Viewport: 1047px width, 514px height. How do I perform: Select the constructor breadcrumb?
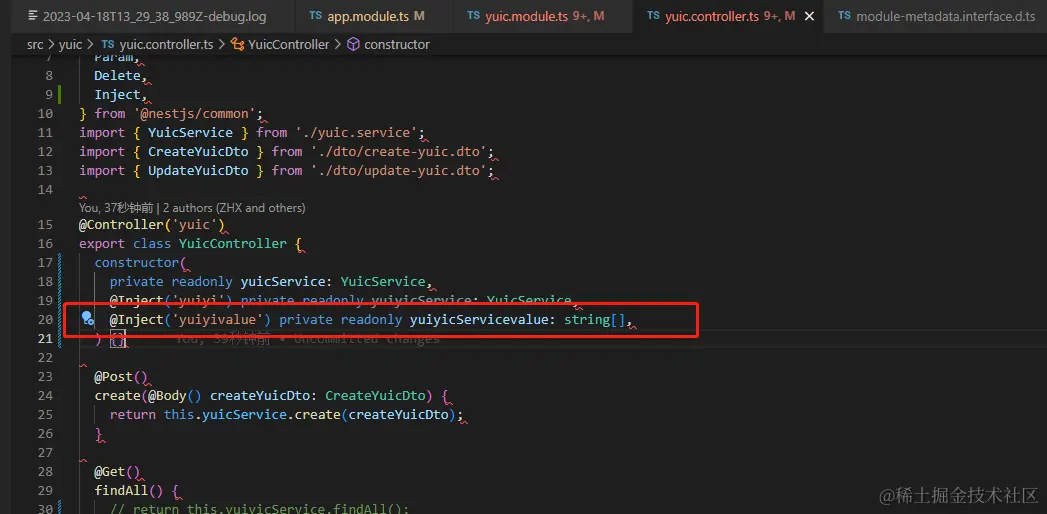tap(397, 45)
